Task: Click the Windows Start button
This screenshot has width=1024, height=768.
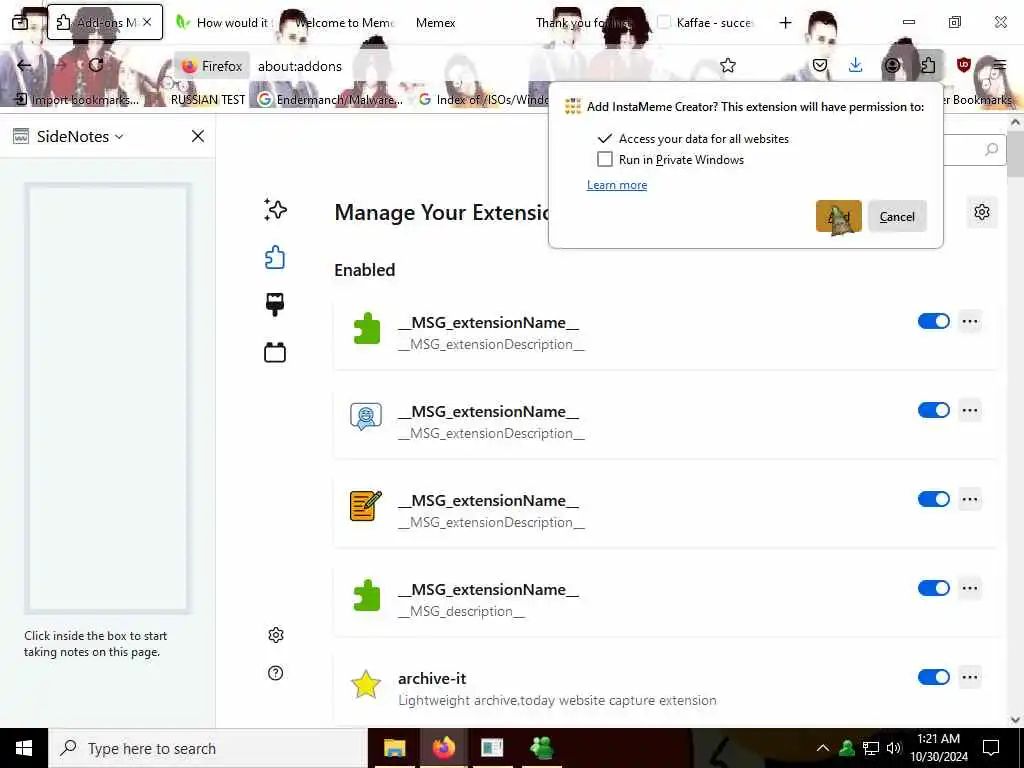Action: click(x=24, y=748)
